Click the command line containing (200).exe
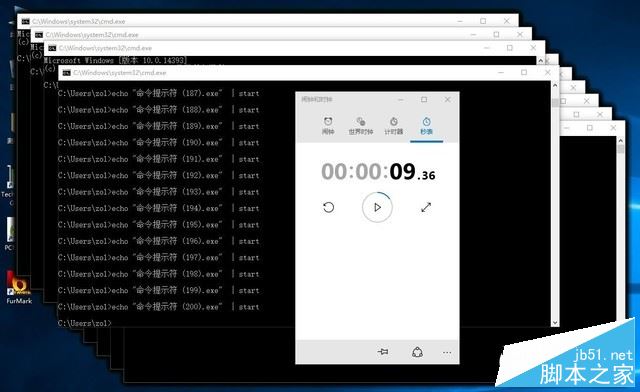The width and height of the screenshot is (640, 392). (x=158, y=307)
